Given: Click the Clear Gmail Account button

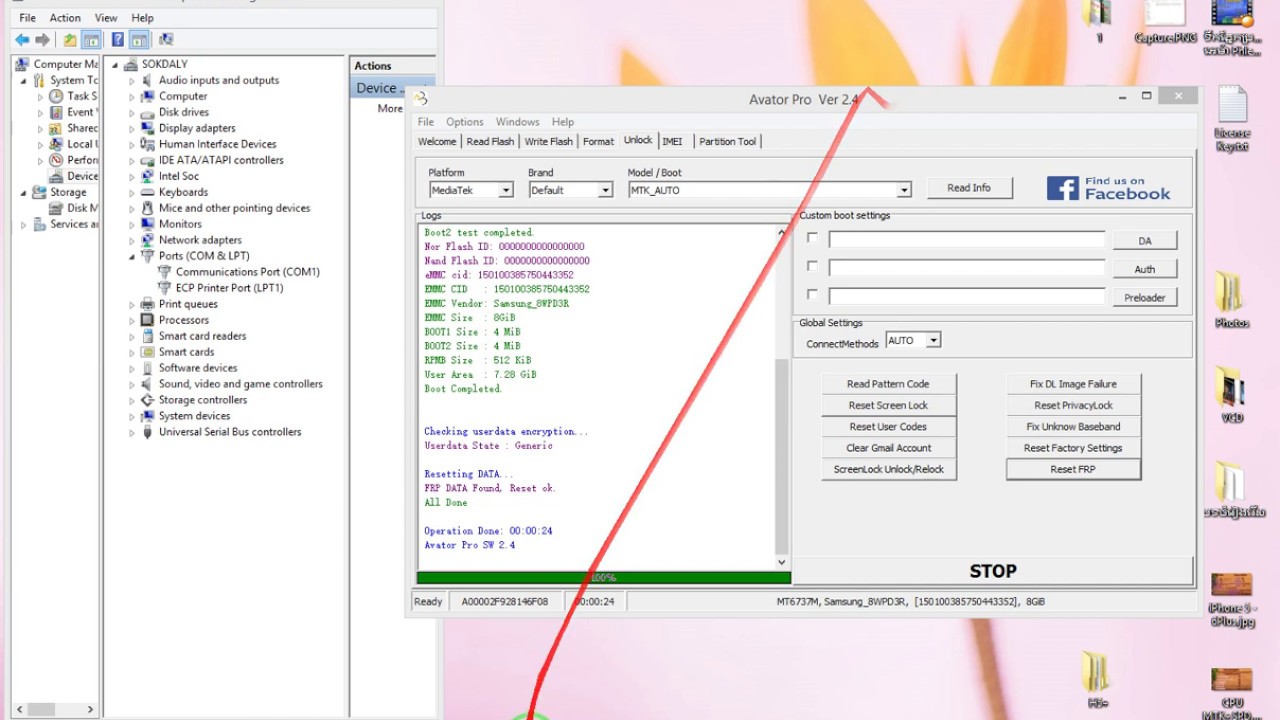Looking at the screenshot, I should (888, 448).
